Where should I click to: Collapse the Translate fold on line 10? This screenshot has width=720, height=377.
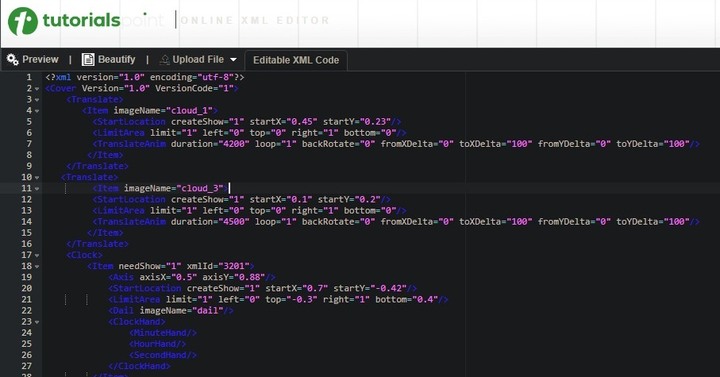(x=37, y=177)
